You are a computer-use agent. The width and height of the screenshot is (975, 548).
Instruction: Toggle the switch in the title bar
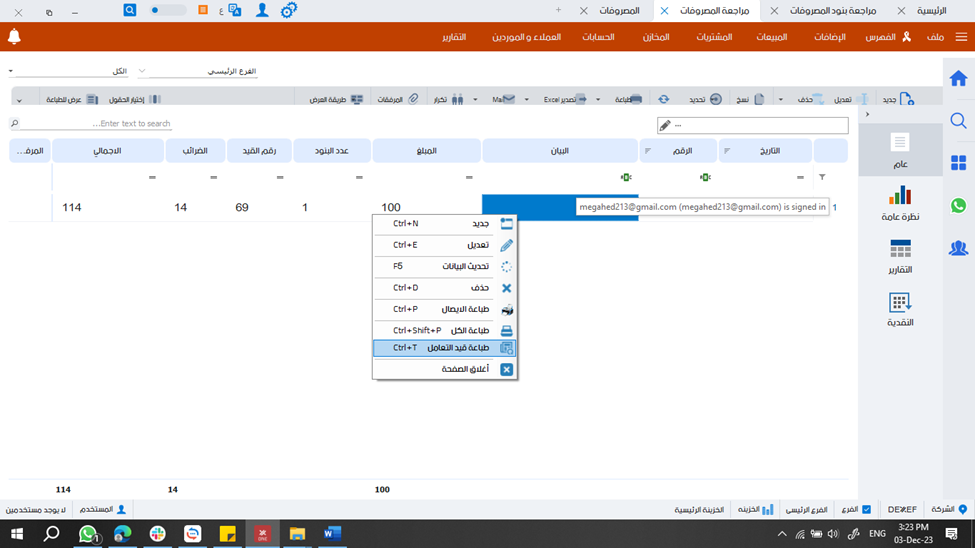click(167, 10)
